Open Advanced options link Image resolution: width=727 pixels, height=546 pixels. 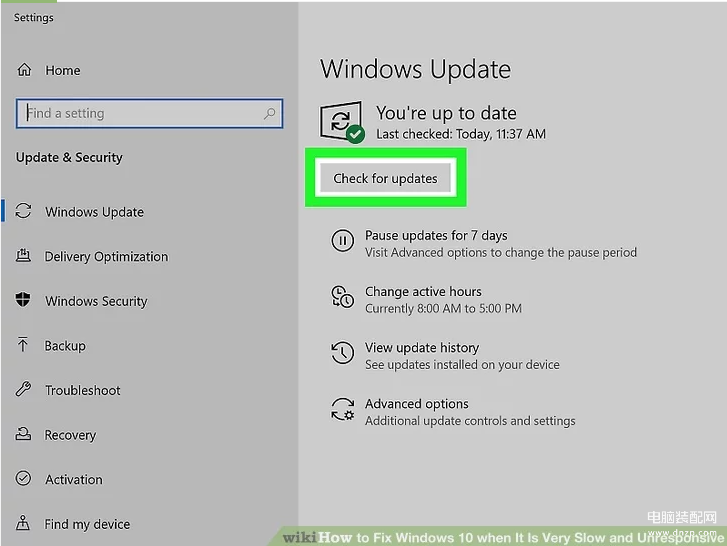point(416,404)
